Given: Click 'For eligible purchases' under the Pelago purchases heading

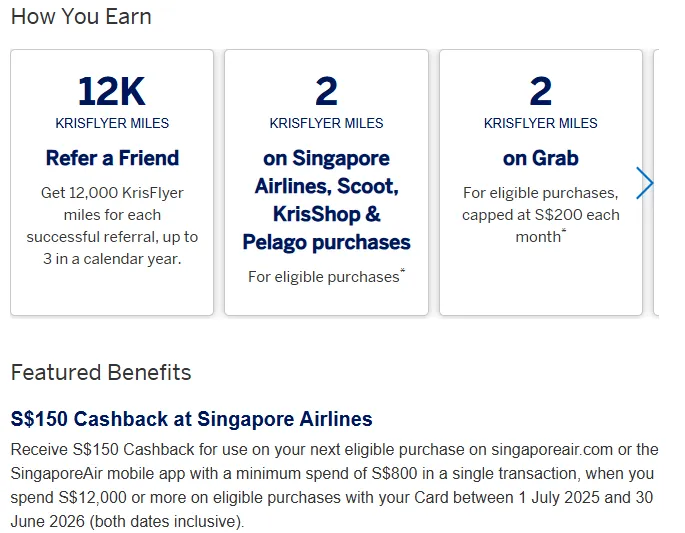Looking at the screenshot, I should click(323, 277).
